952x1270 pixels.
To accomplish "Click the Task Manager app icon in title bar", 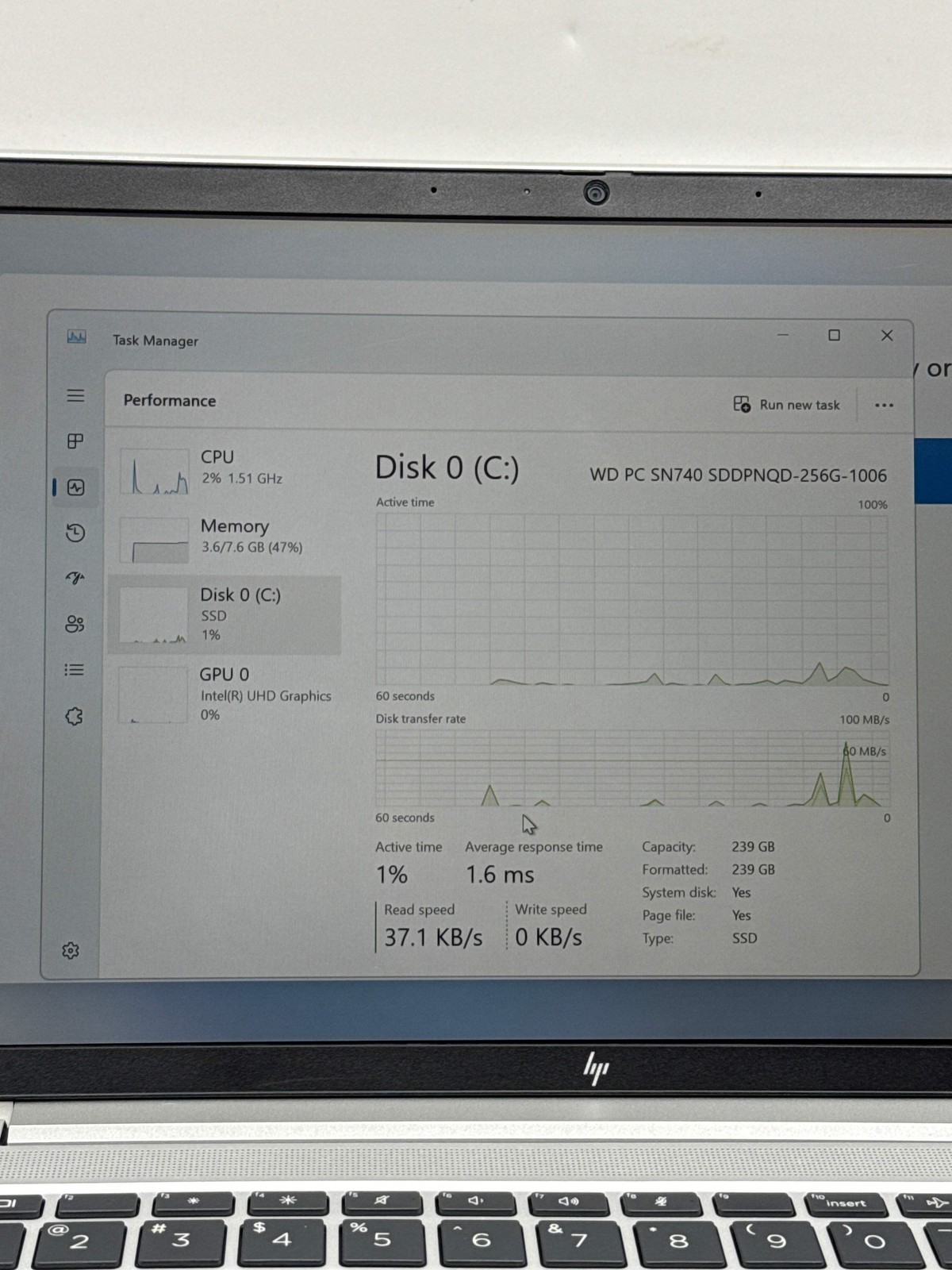I will [76, 337].
